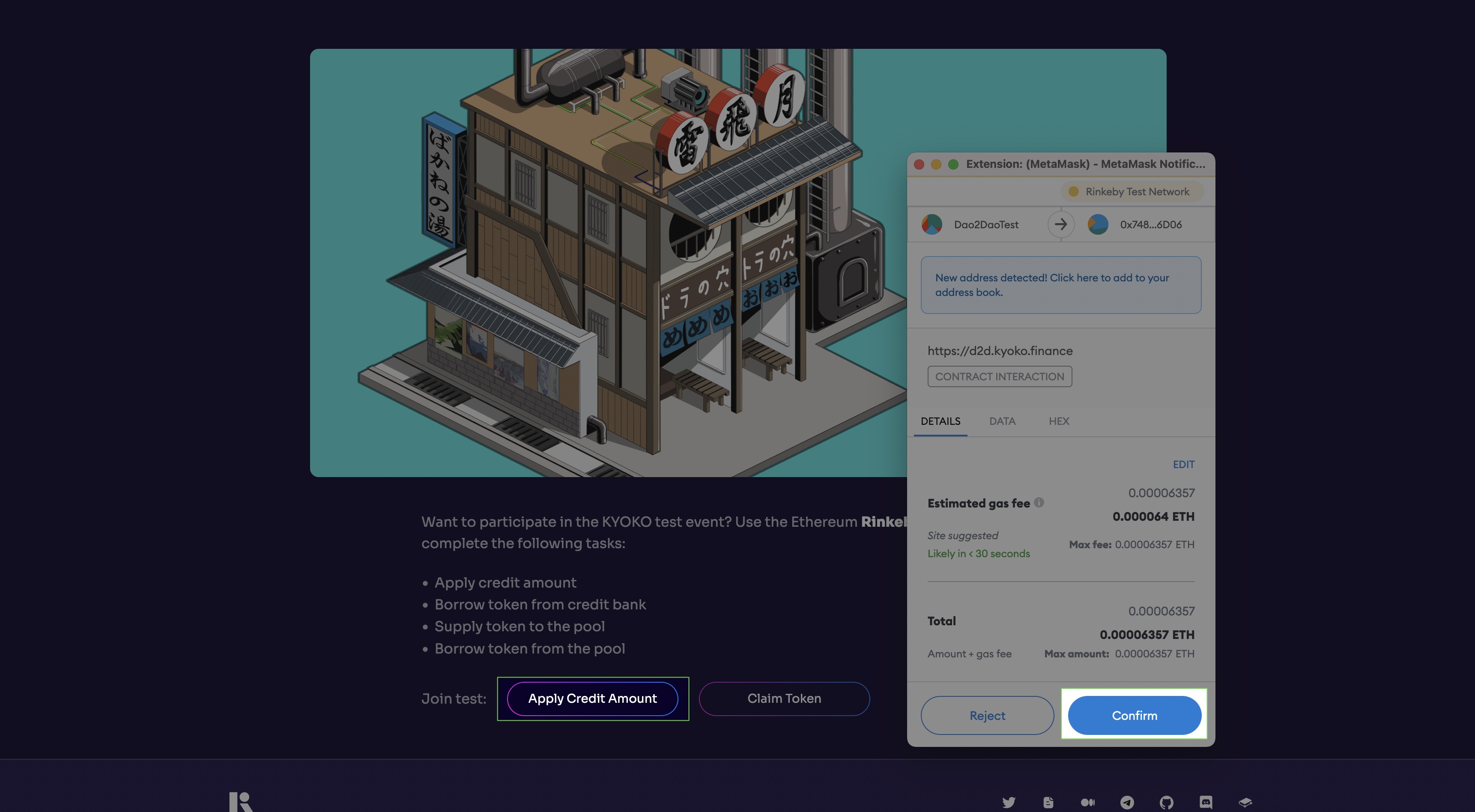Reject the MetaMask transaction
The width and height of the screenshot is (1475, 812).
[x=987, y=715]
